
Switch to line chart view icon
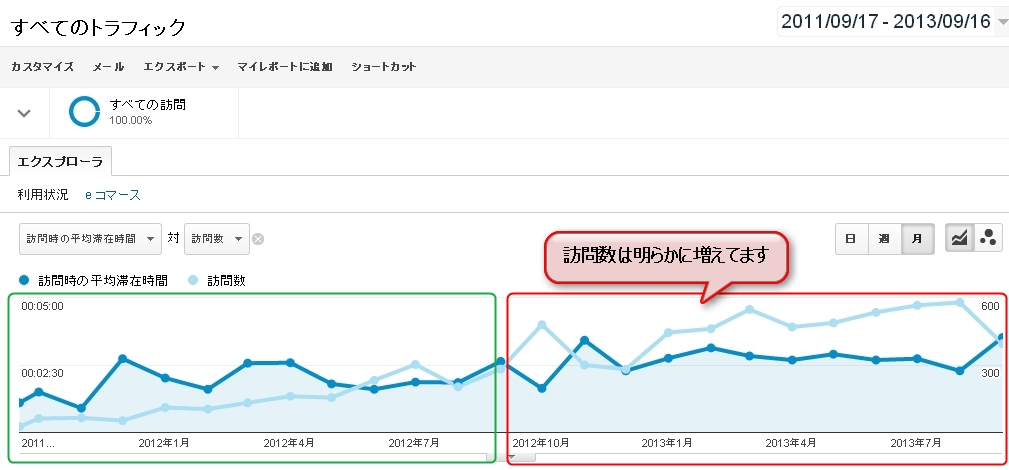click(x=960, y=238)
